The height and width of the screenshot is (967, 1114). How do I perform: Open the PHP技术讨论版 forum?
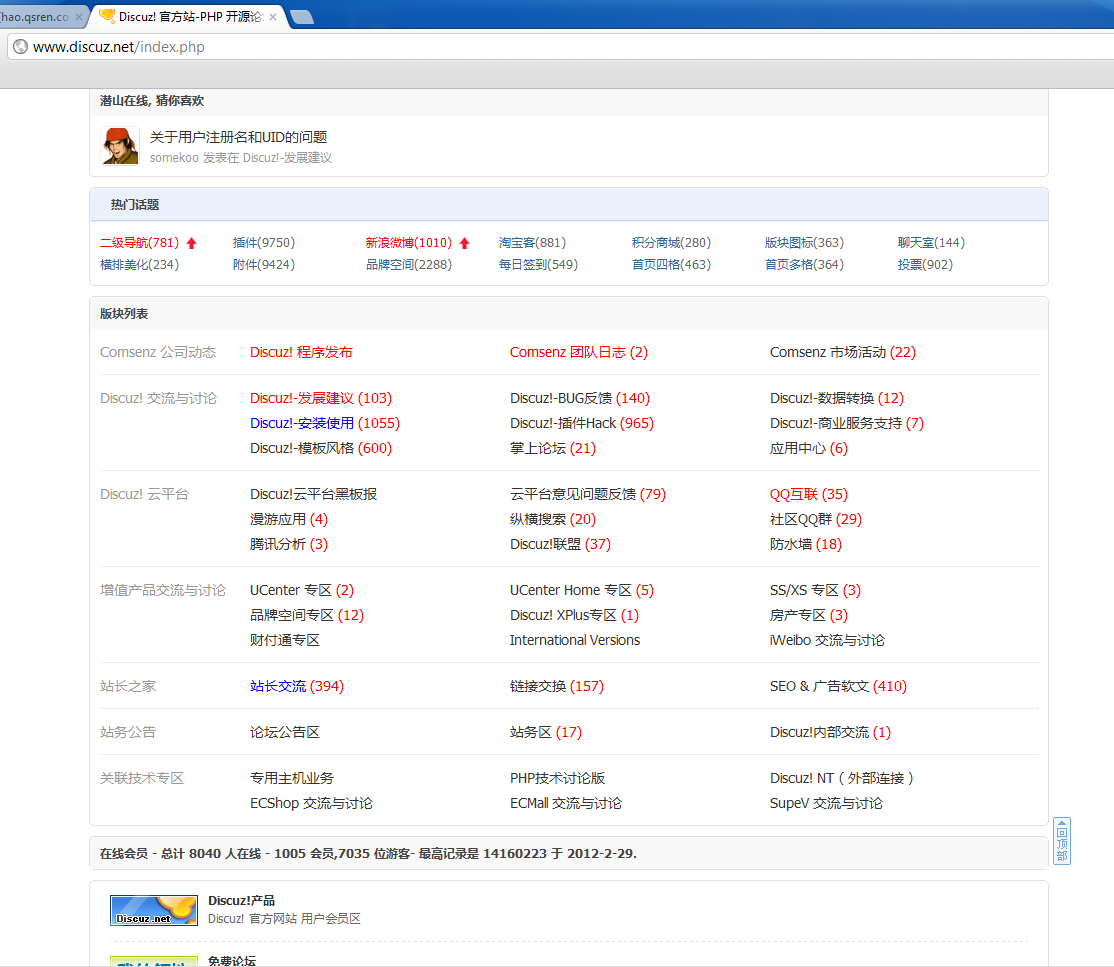point(557,779)
